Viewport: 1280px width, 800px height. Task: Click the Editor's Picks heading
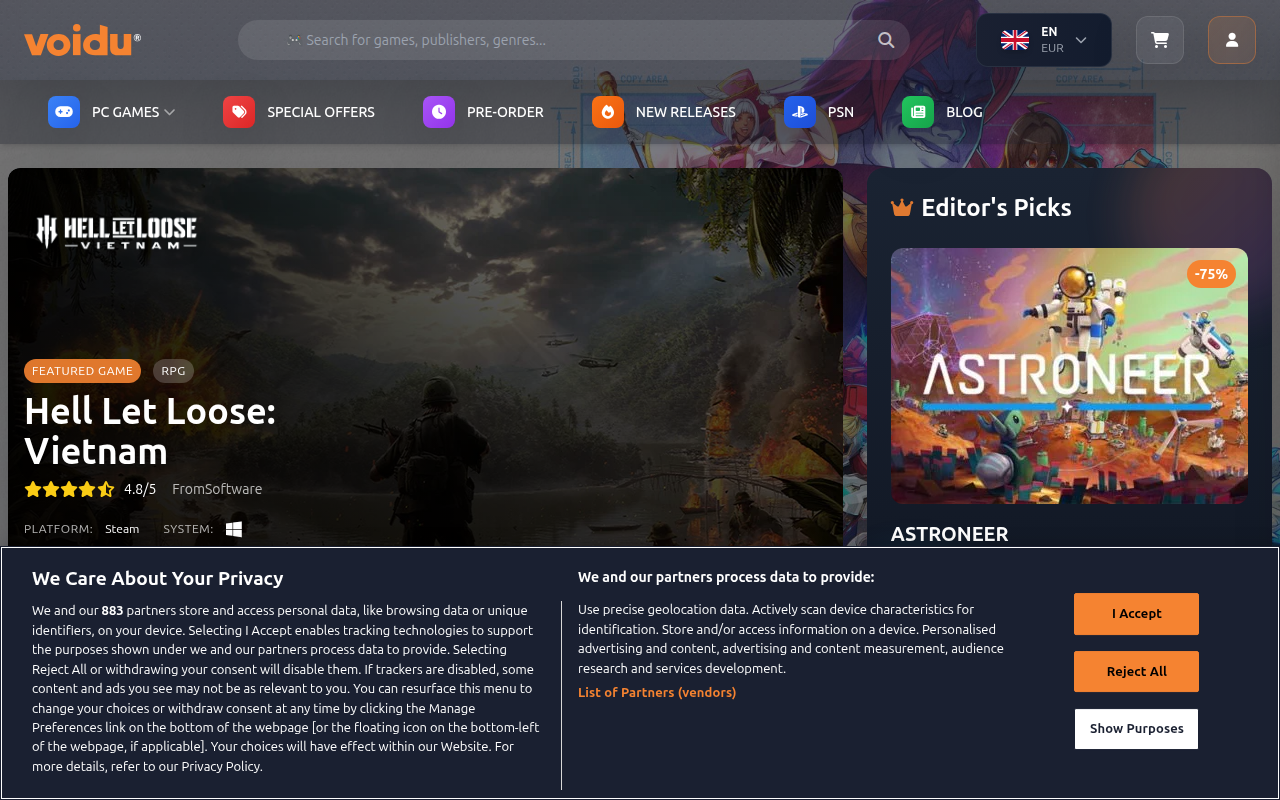996,207
